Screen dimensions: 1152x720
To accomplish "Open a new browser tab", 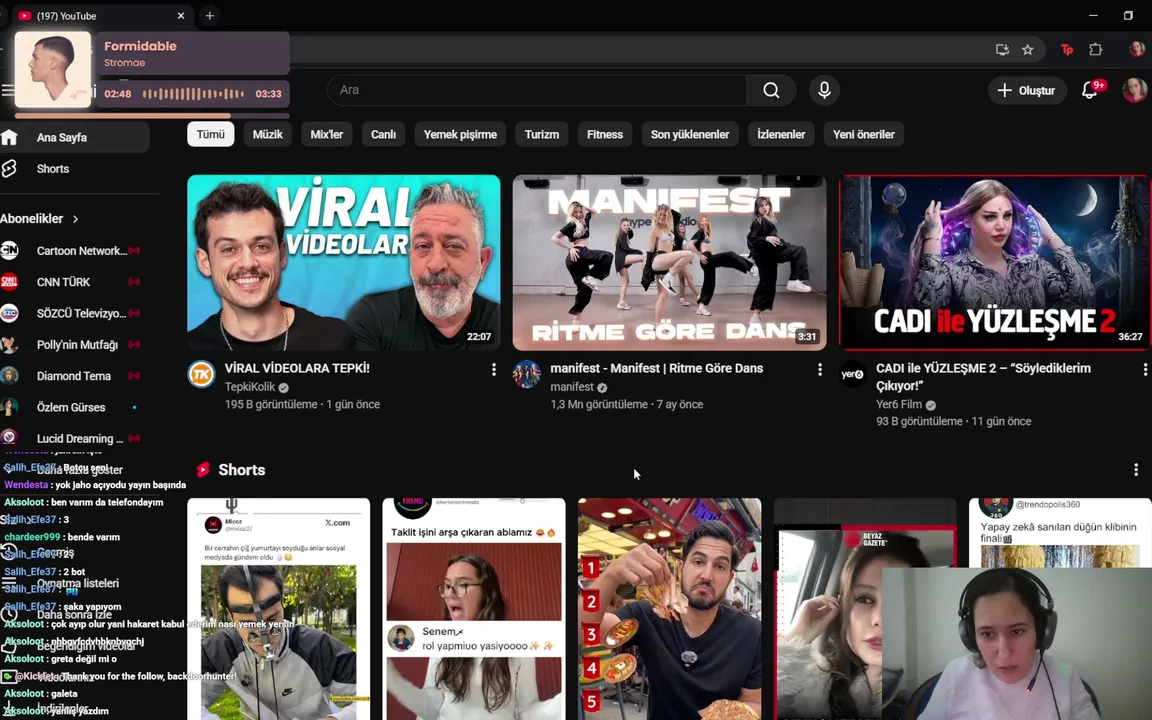I will pyautogui.click(x=209, y=15).
